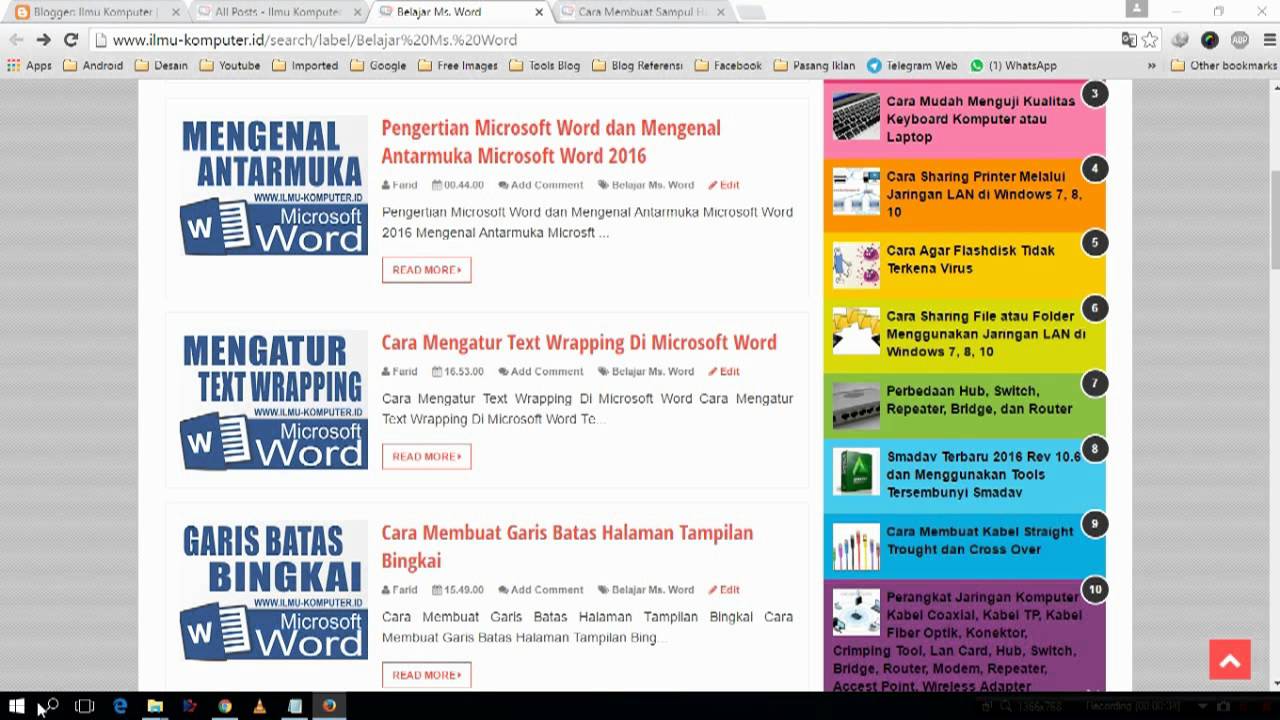Open the Free Images bookmarks folder
The width and height of the screenshot is (1280, 720).
click(457, 65)
